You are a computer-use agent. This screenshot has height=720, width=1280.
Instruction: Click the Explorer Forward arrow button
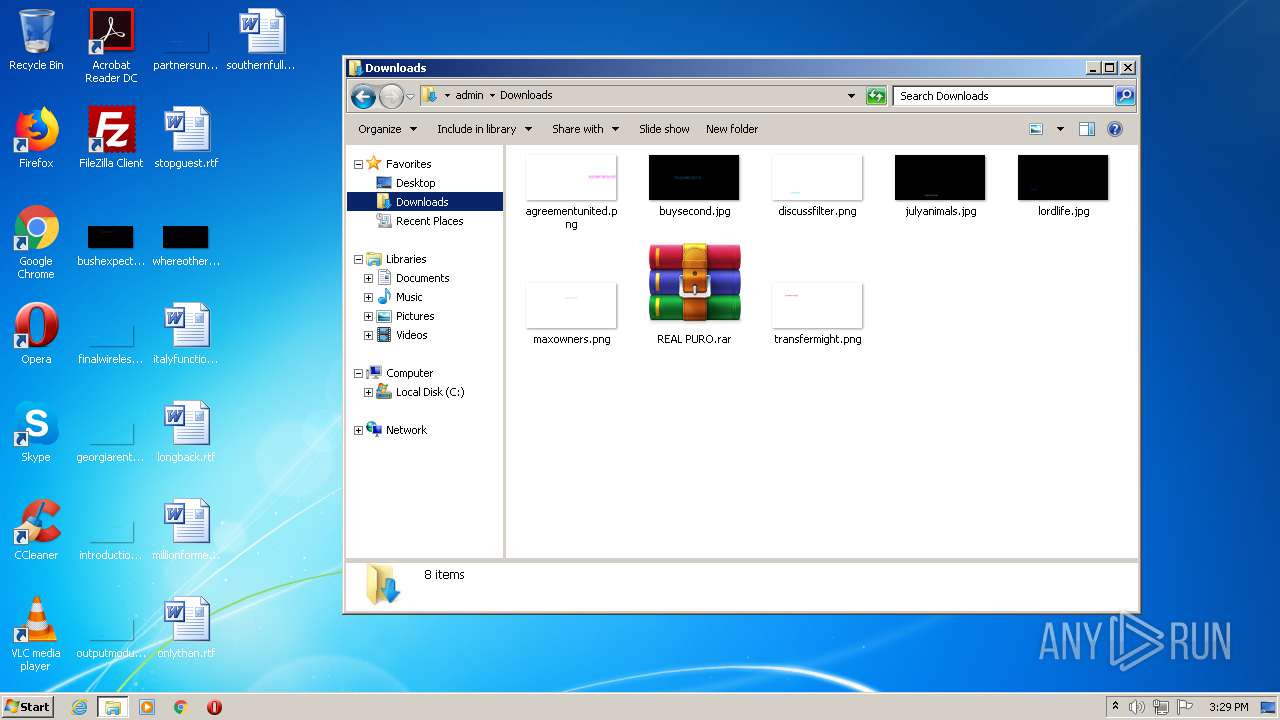click(x=391, y=96)
